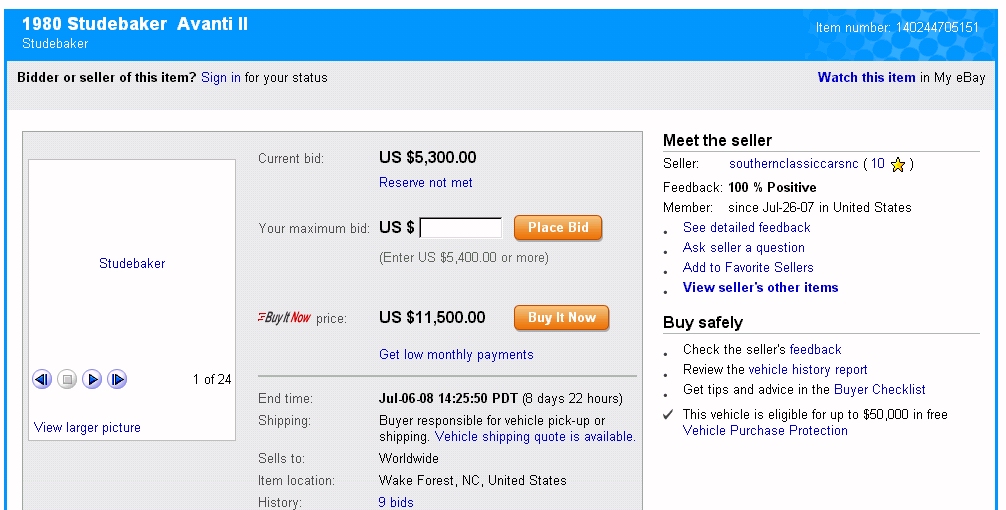Select Ask seller a question
Viewport: 1006px width, 510px height.
[743, 248]
